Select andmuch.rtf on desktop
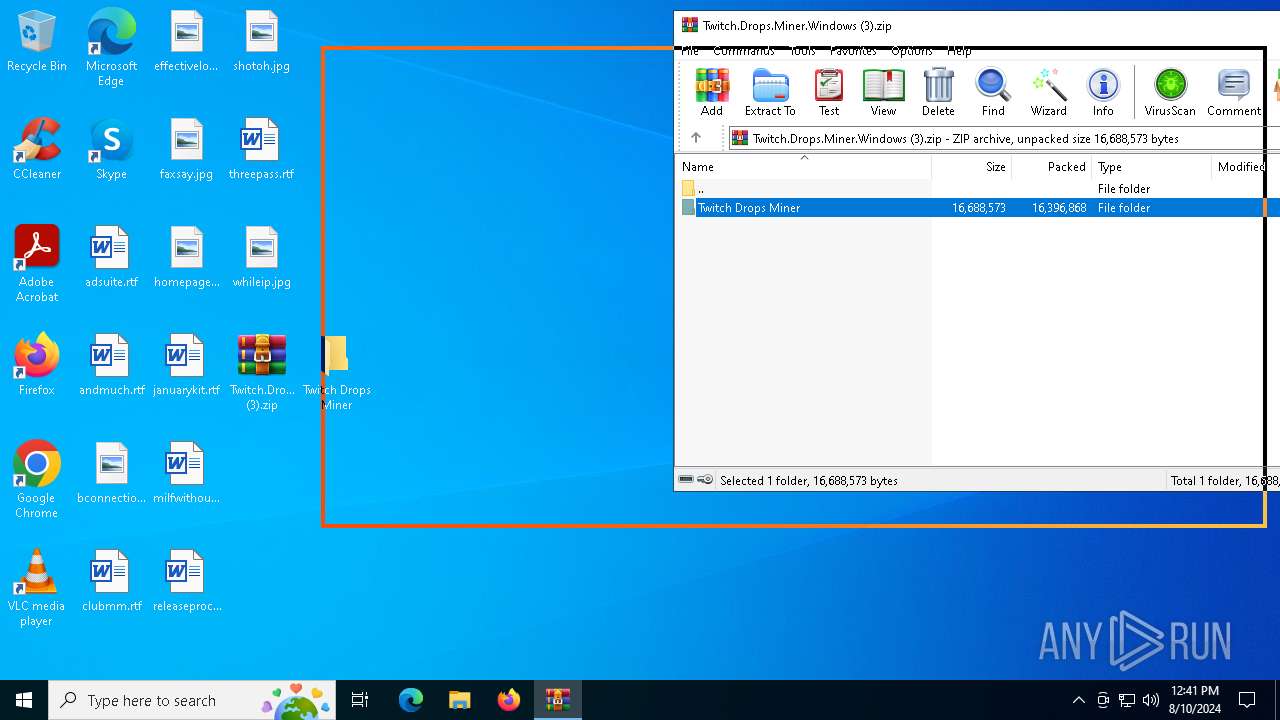This screenshot has width=1280, height=720. (111, 365)
